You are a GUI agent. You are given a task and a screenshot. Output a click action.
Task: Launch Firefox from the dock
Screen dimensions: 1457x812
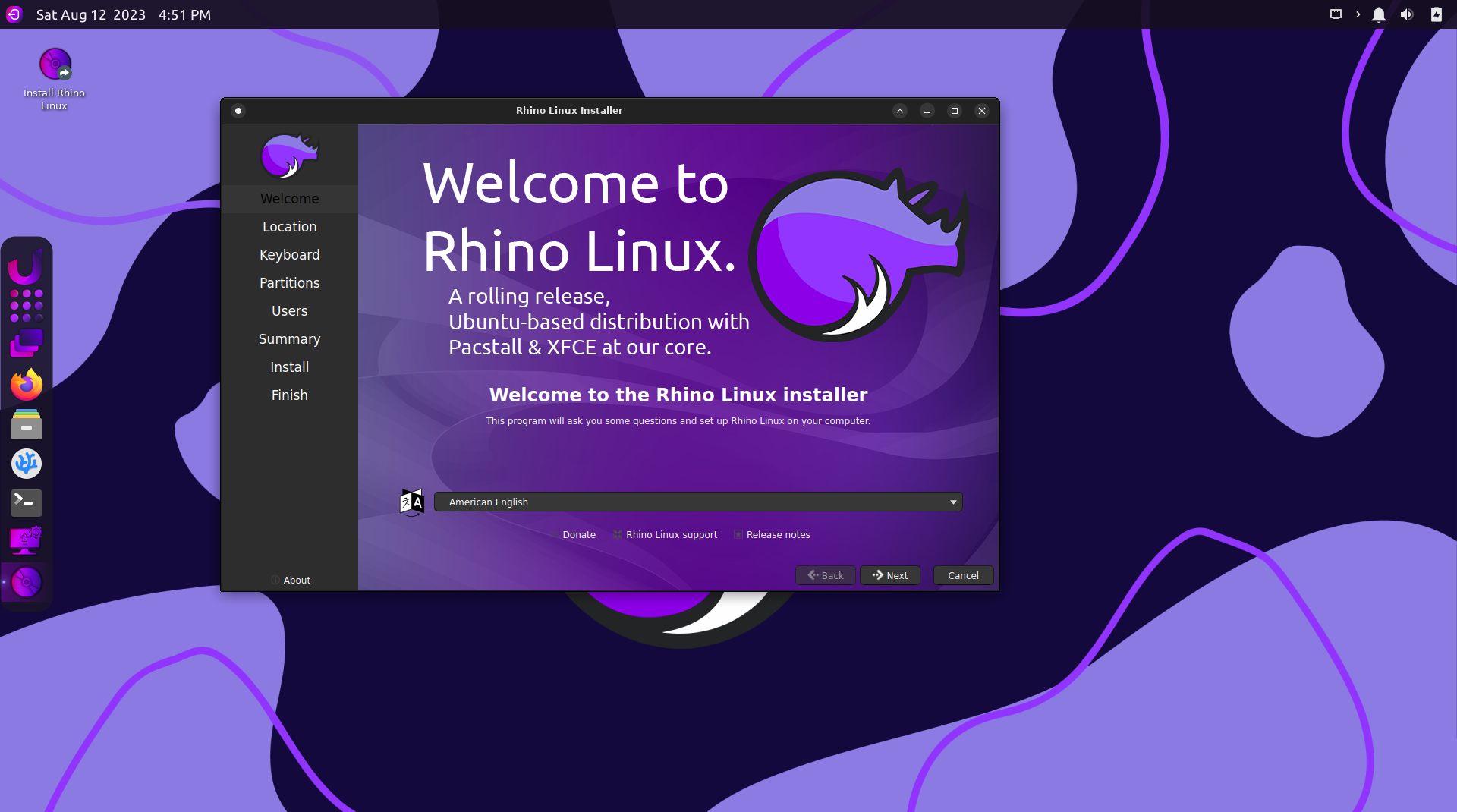click(x=27, y=384)
